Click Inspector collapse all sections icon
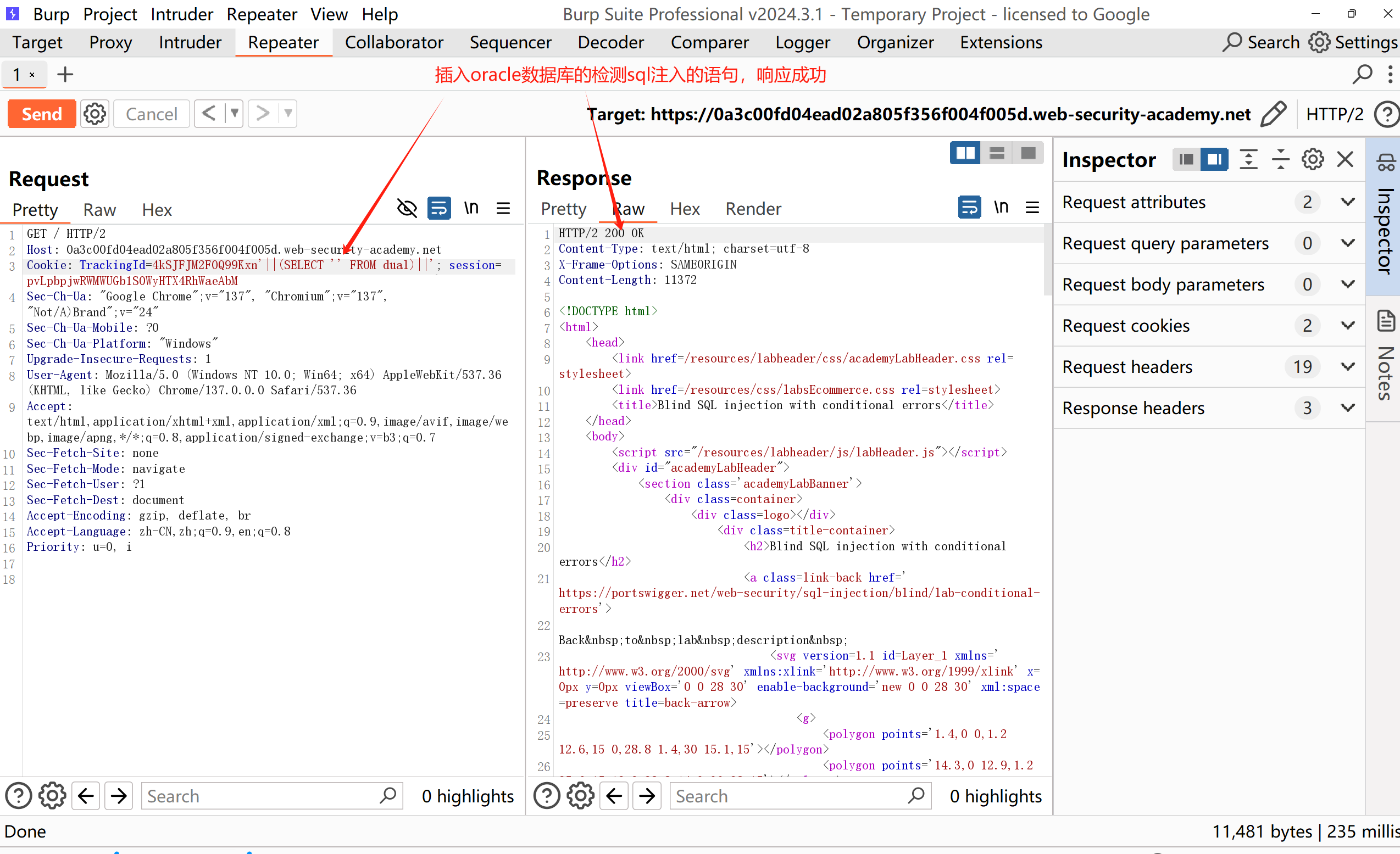1400x854 pixels. coord(1280,160)
